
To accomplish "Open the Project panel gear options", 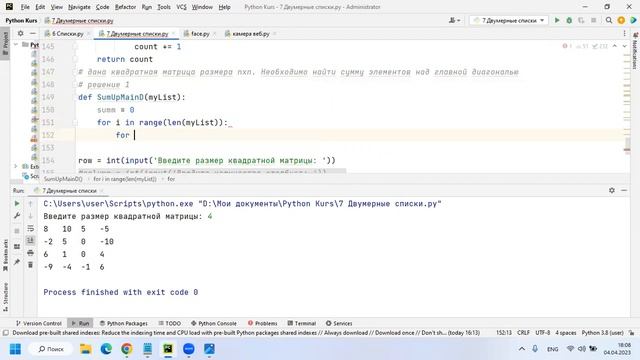I will (x=20, y=33).
